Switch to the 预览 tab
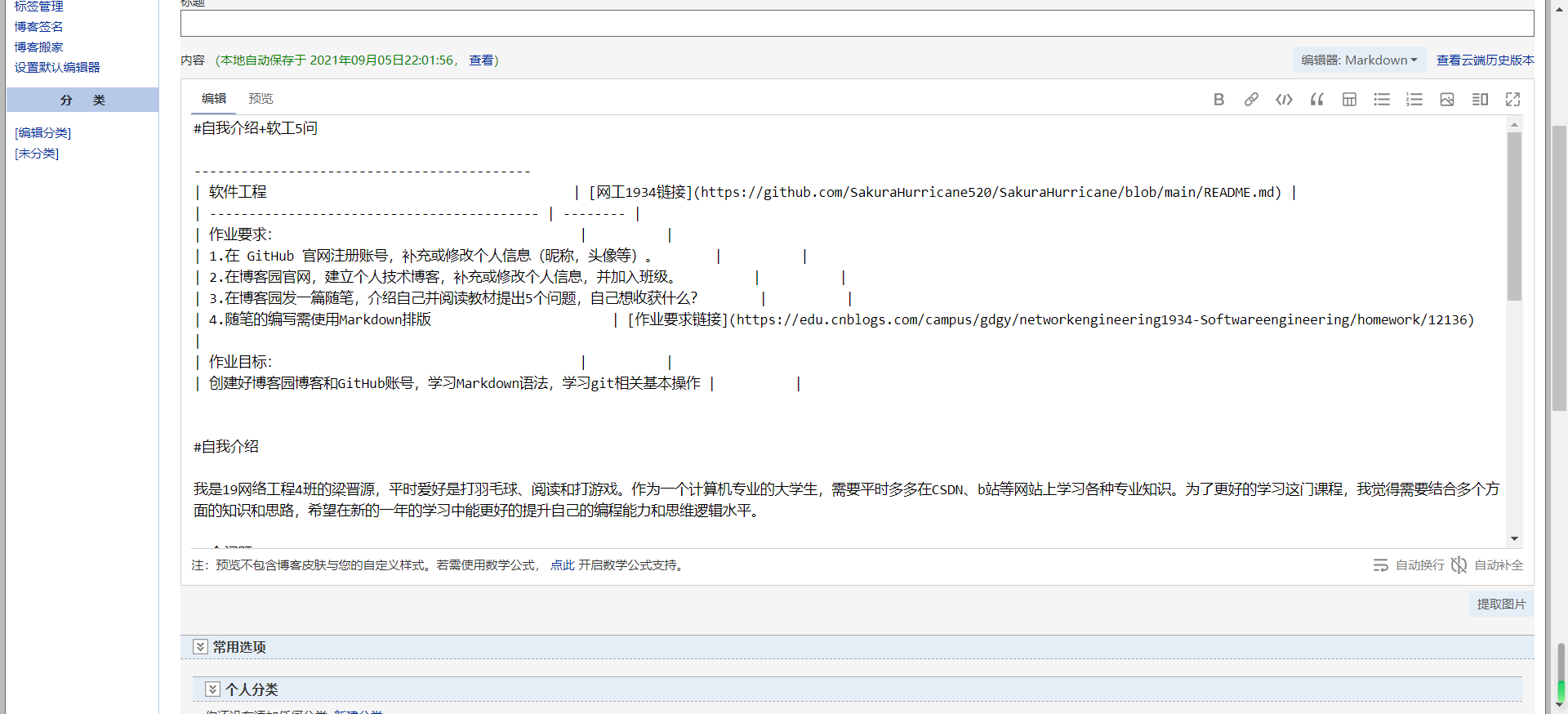Viewport: 1568px width, 714px height. [261, 99]
